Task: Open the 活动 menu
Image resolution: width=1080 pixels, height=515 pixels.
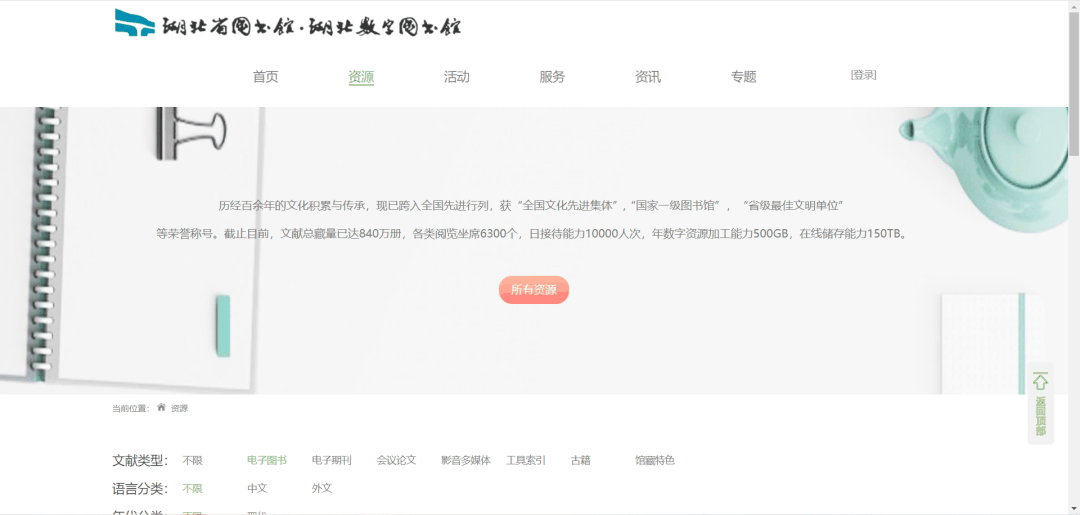Action: [x=457, y=77]
